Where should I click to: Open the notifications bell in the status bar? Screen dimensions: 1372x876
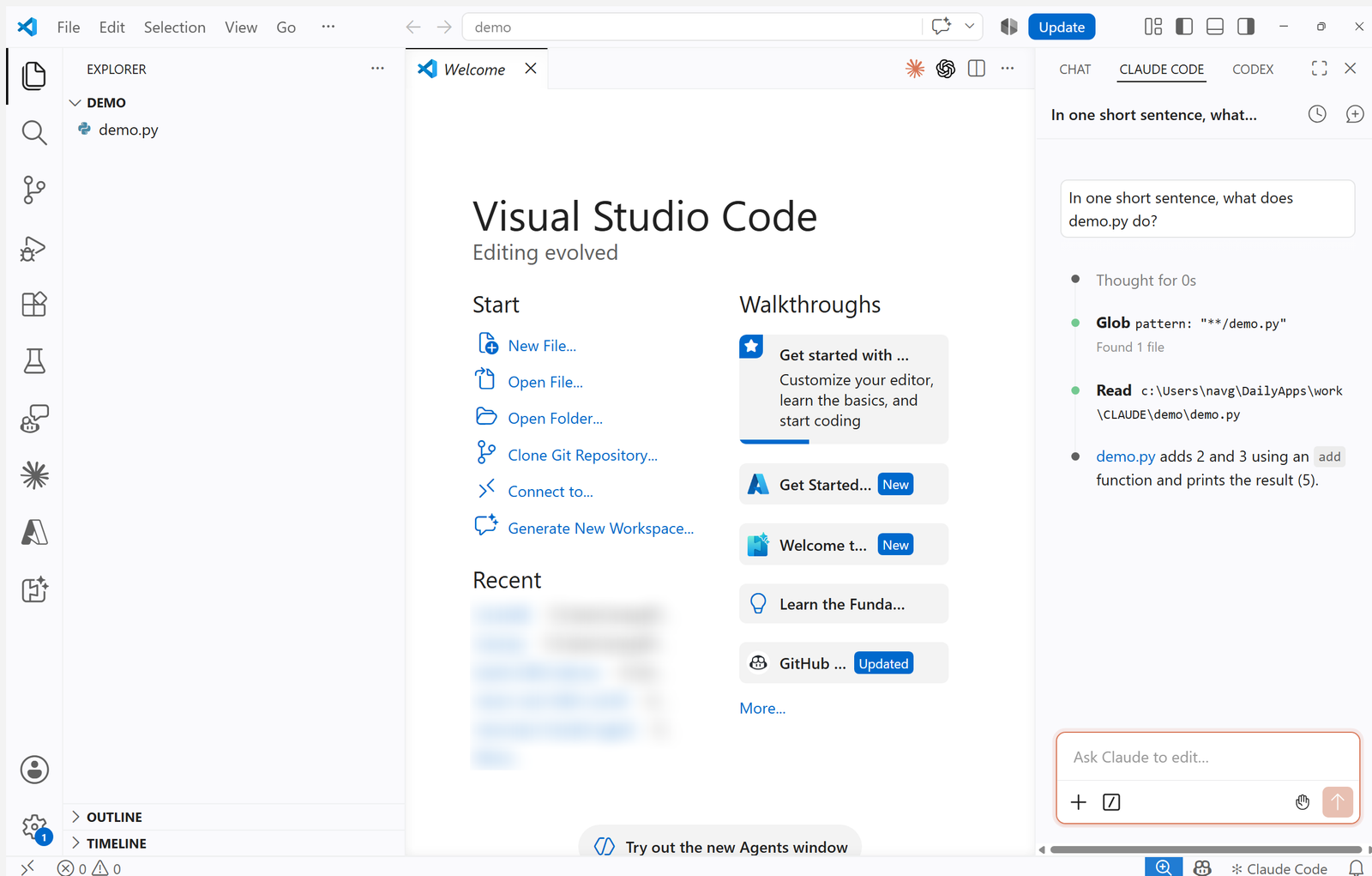1357,868
